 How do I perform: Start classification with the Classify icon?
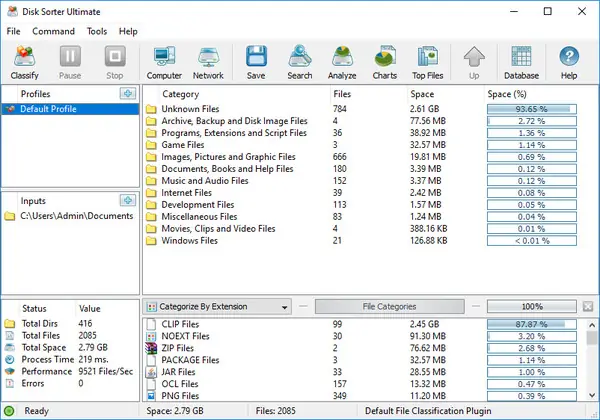(24, 63)
